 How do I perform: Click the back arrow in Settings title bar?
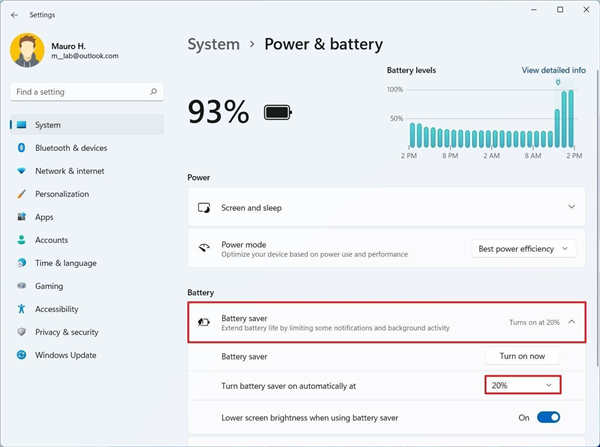pos(14,15)
